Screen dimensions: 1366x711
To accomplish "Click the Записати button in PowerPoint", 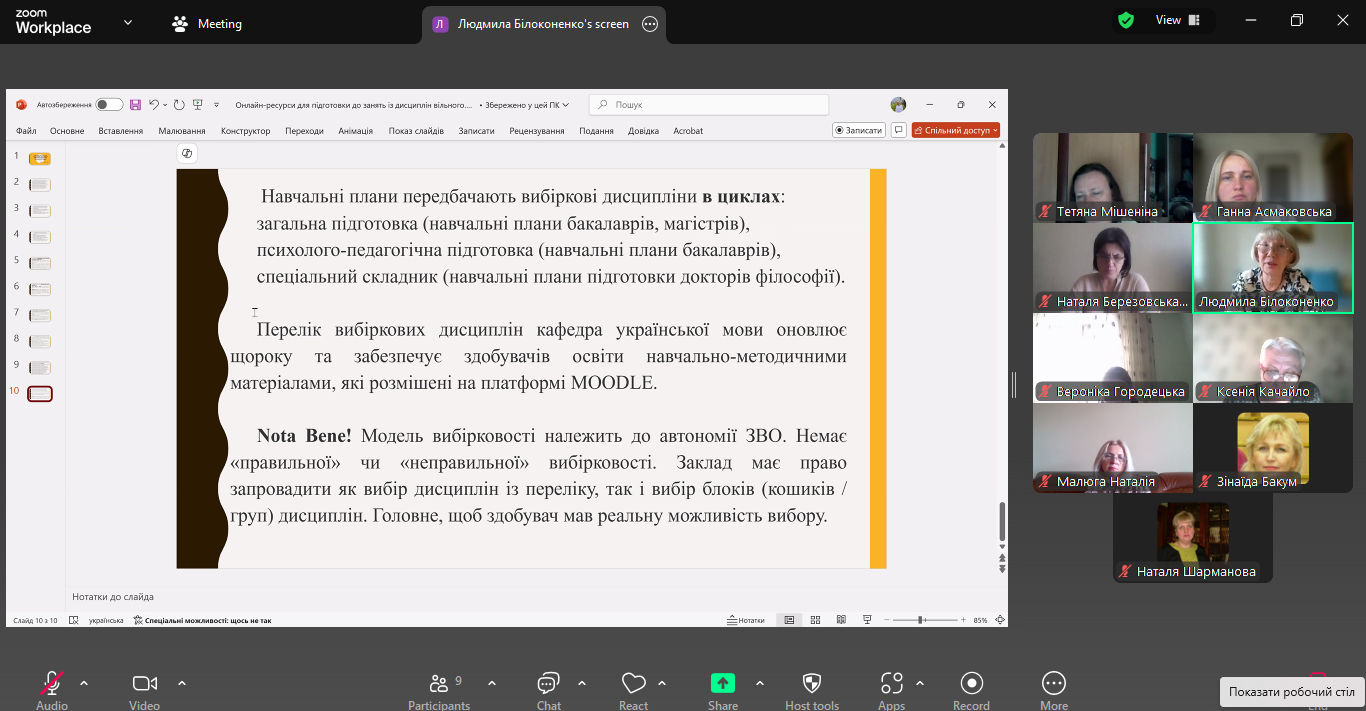I will 858,130.
